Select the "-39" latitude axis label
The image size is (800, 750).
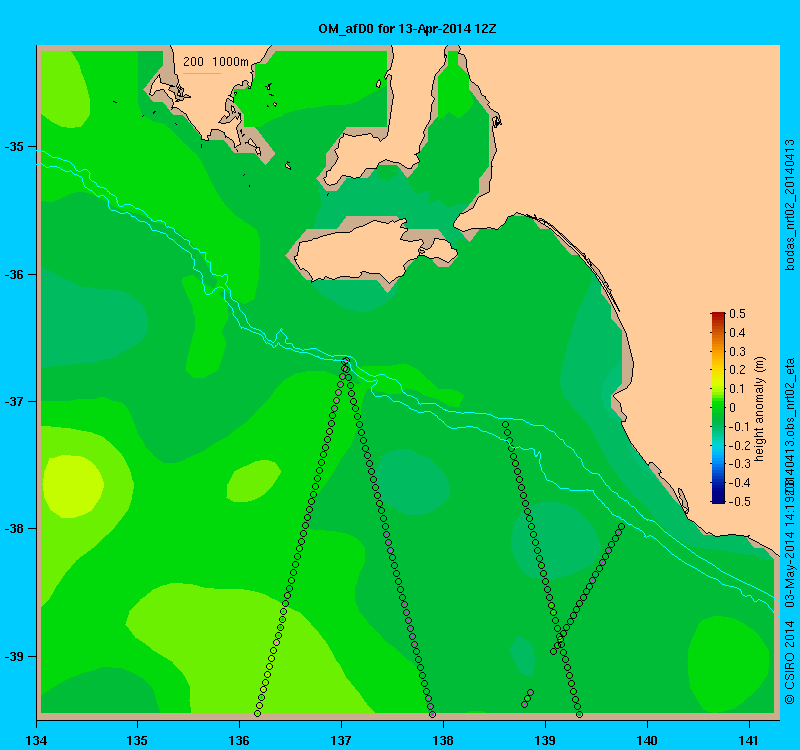pos(14,656)
